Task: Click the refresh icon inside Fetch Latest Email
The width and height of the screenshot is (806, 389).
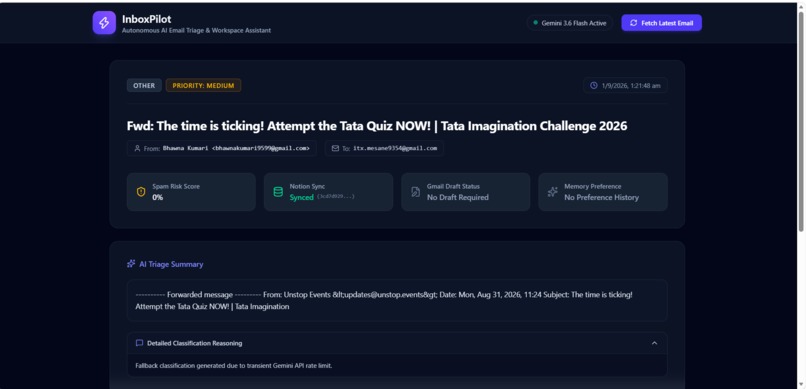Action: click(x=633, y=23)
